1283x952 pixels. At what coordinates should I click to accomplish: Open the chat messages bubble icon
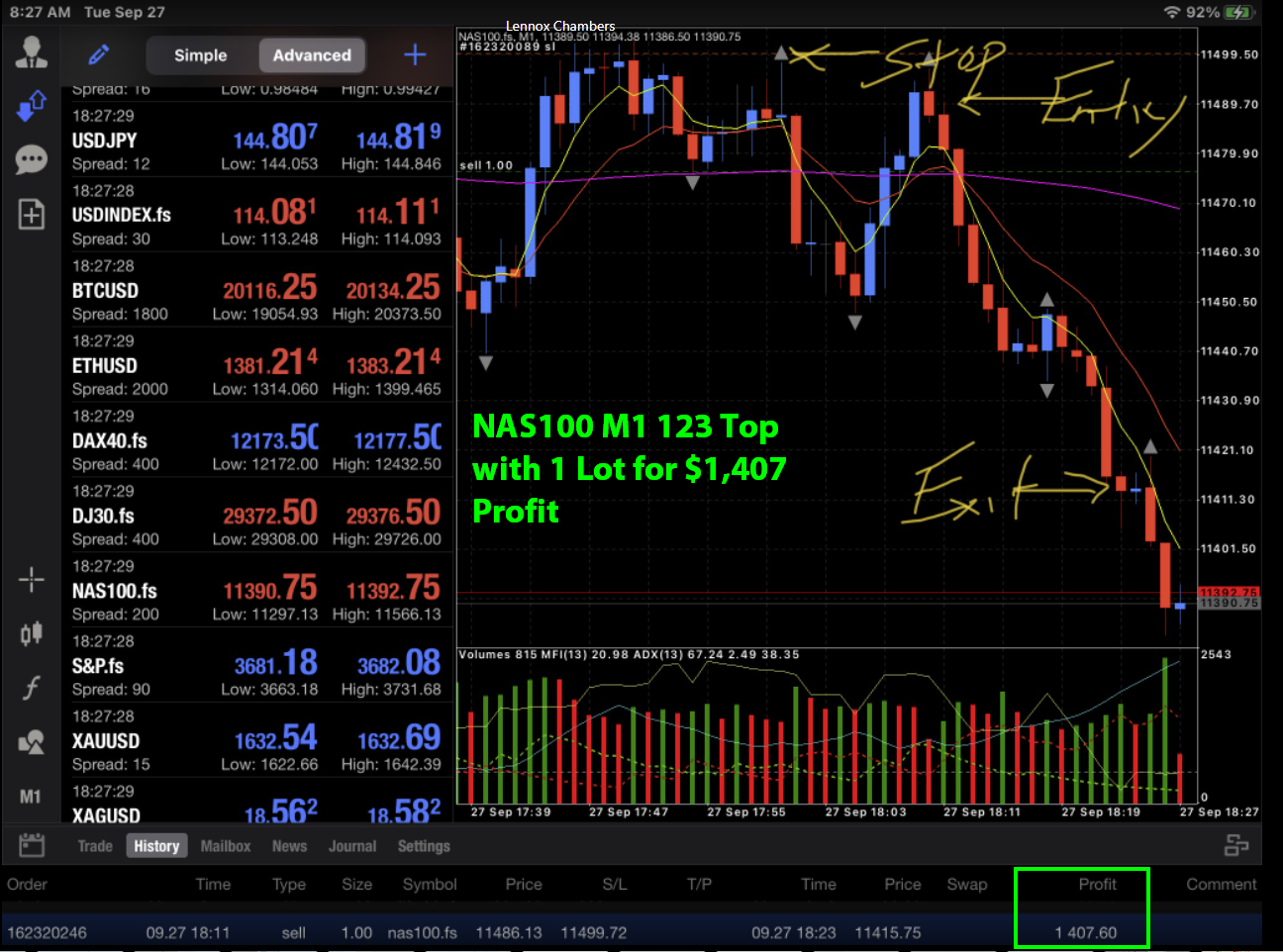tap(31, 159)
